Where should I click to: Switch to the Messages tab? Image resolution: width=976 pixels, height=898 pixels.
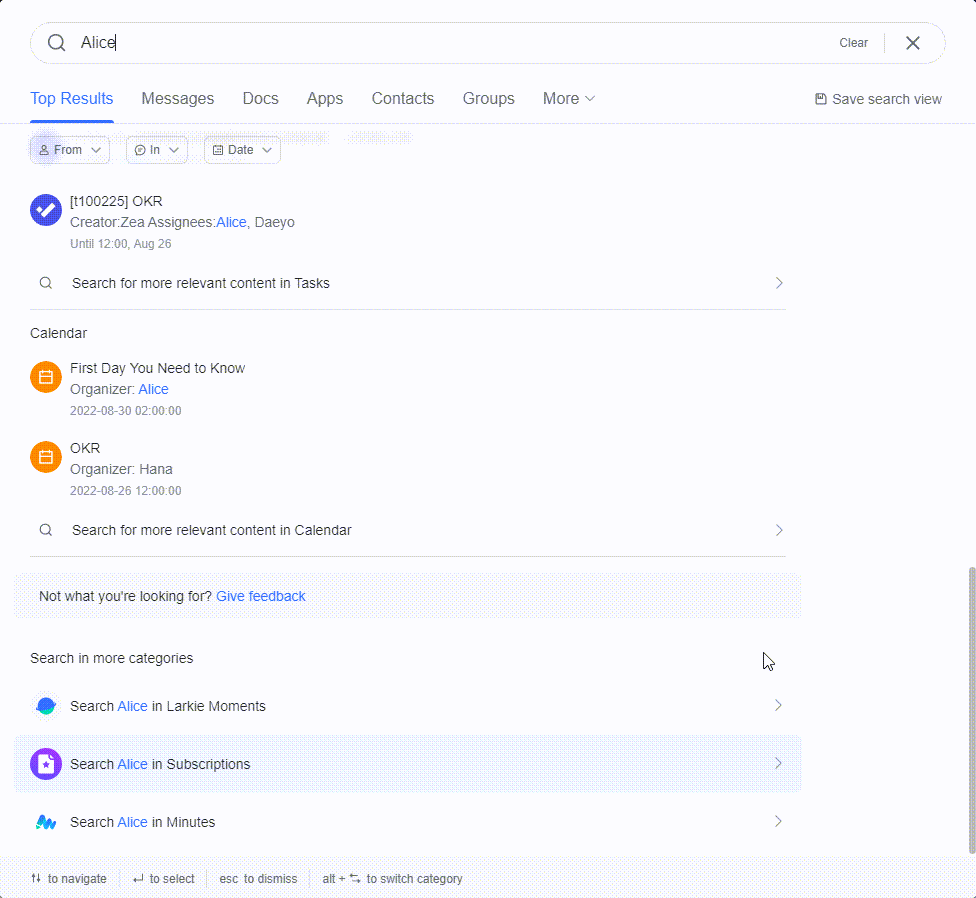click(x=177, y=98)
